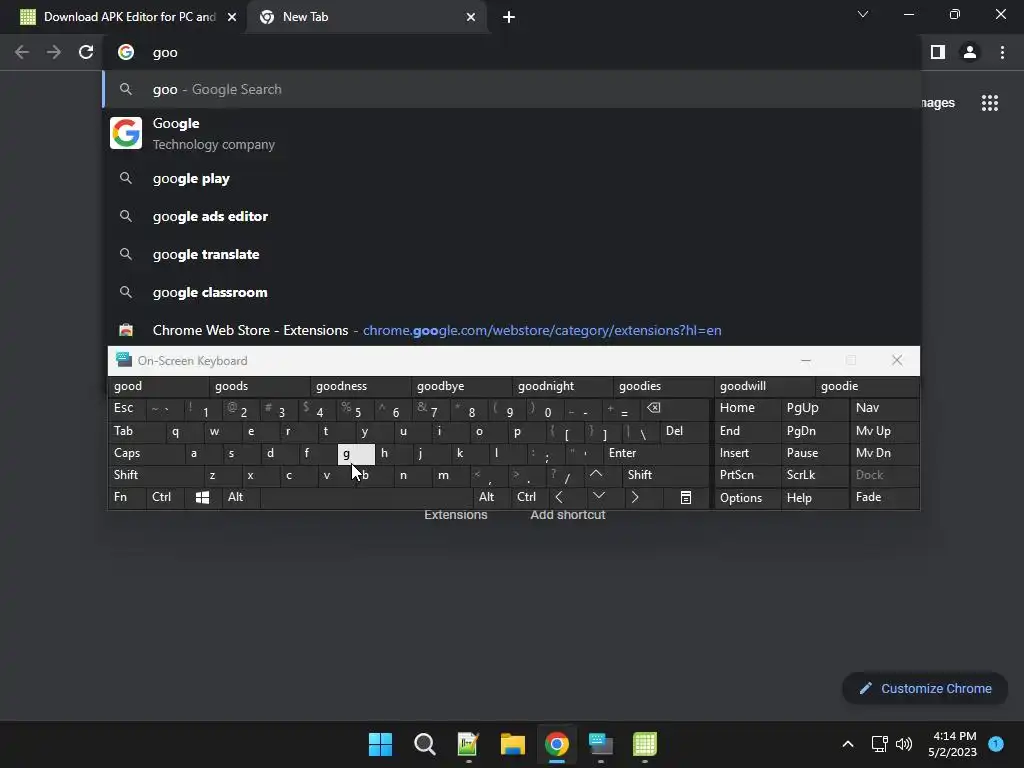Viewport: 1024px width, 768px height.
Task: Open the Chrome side panel
Action: point(938,52)
